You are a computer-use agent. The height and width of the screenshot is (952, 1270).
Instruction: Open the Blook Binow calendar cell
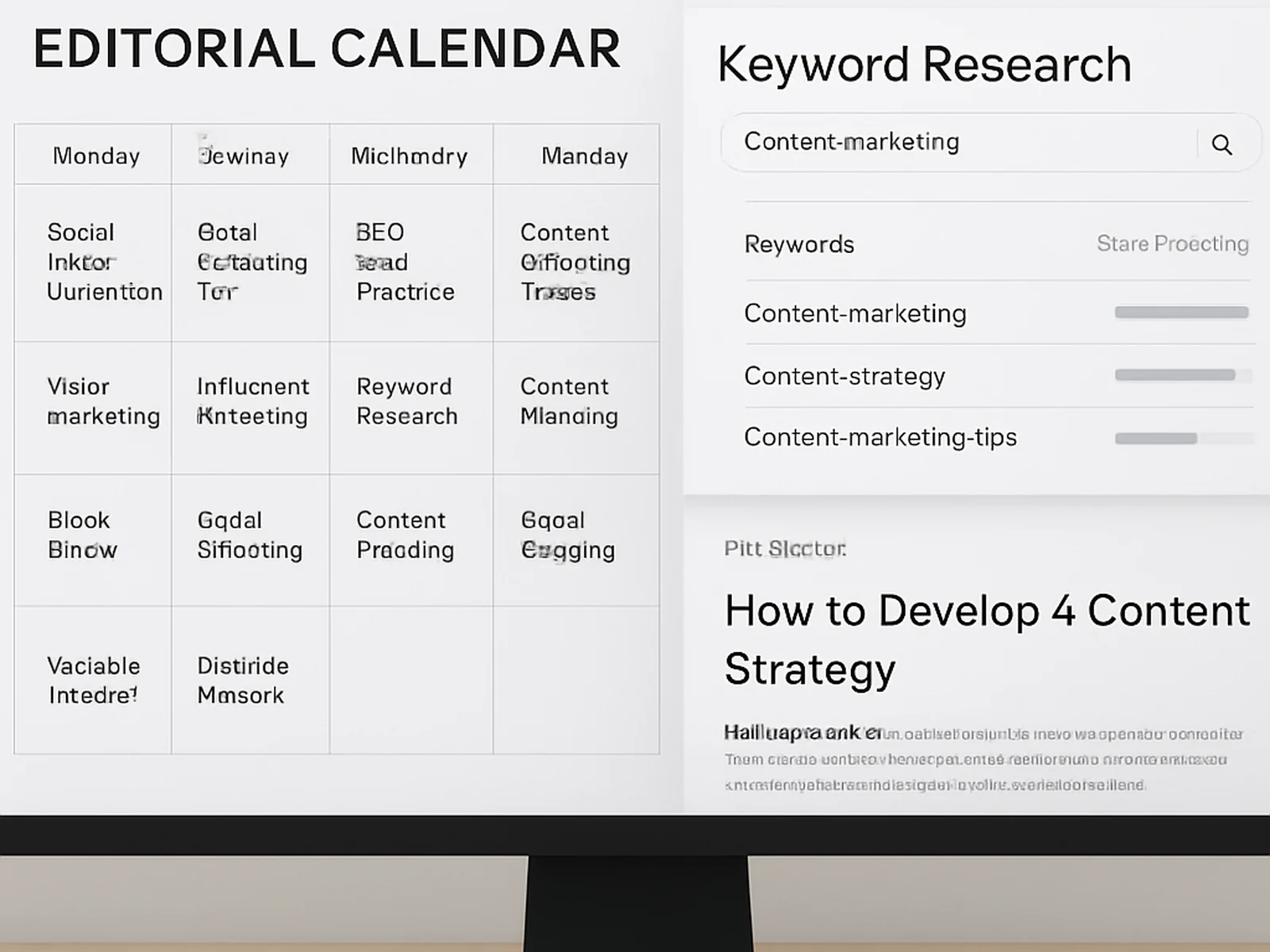(x=93, y=540)
